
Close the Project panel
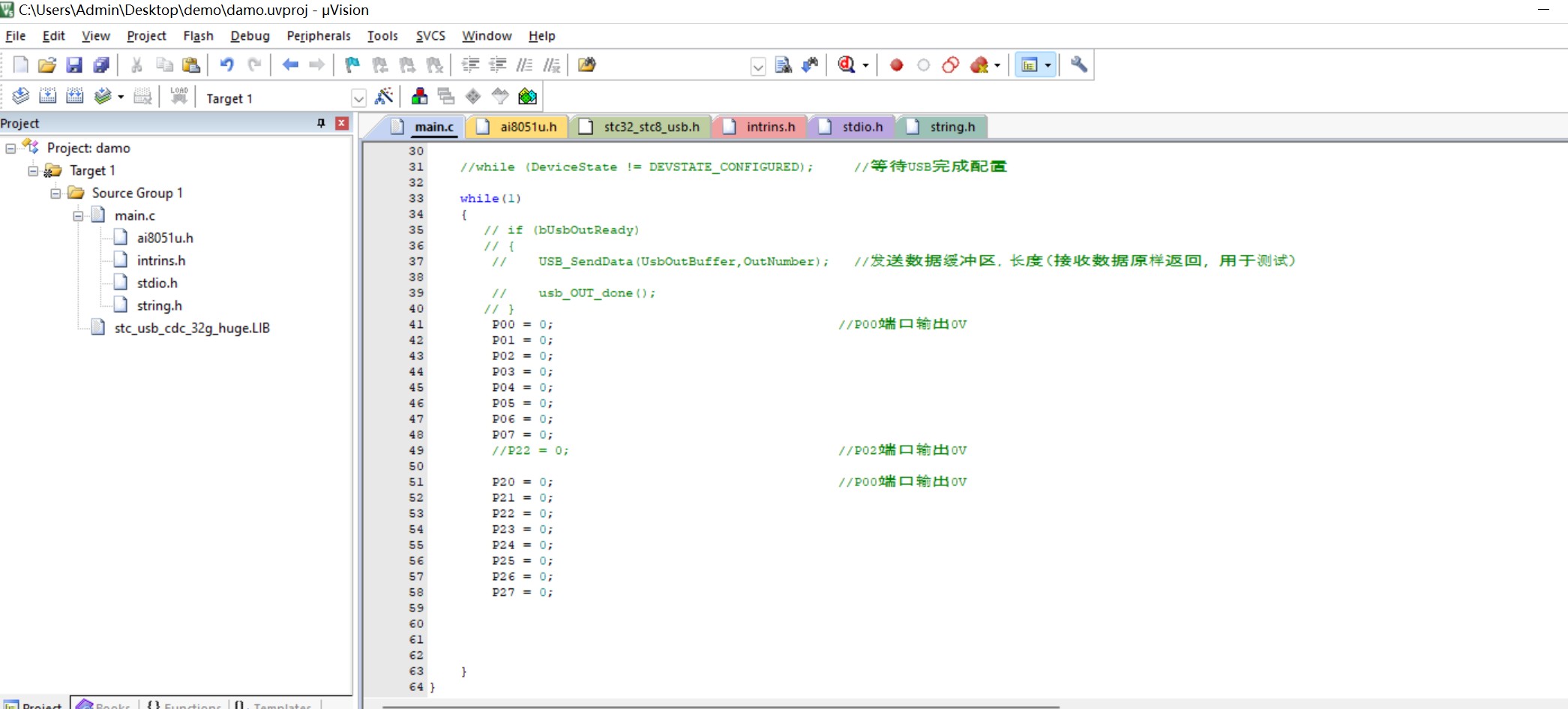pyautogui.click(x=342, y=123)
